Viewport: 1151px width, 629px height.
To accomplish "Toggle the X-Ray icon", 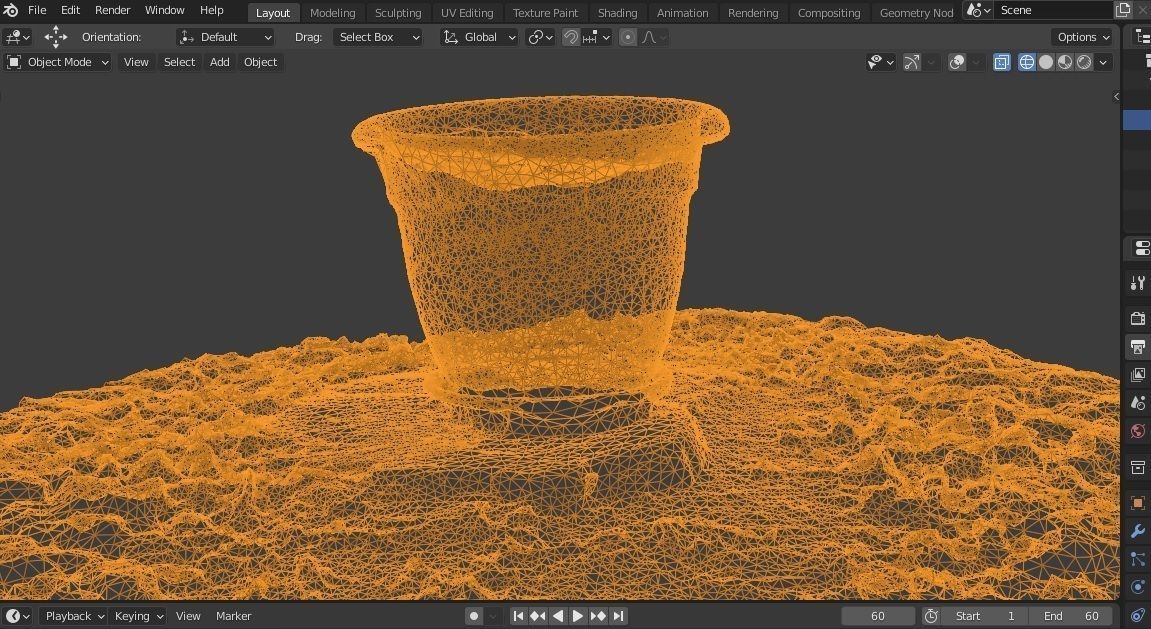I will tap(1002, 62).
